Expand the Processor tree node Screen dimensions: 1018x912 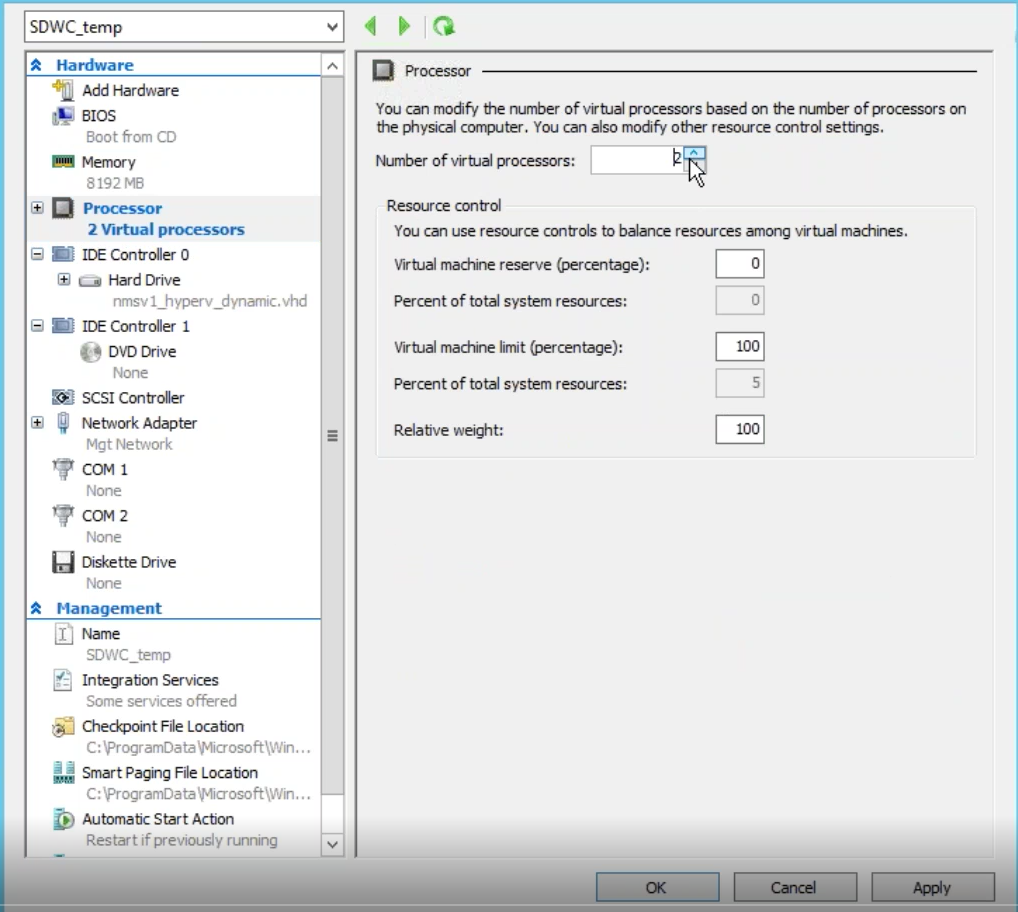(38, 208)
